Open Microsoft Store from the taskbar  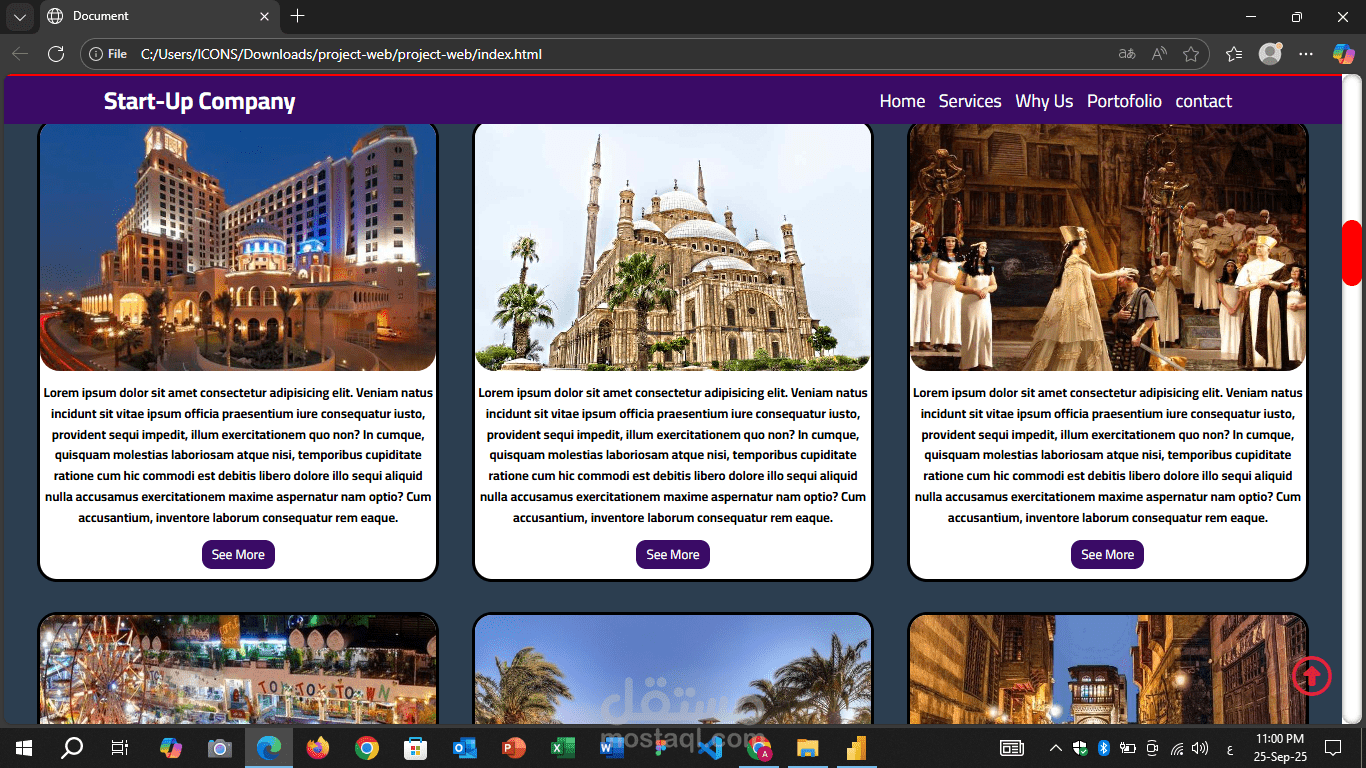coord(416,747)
